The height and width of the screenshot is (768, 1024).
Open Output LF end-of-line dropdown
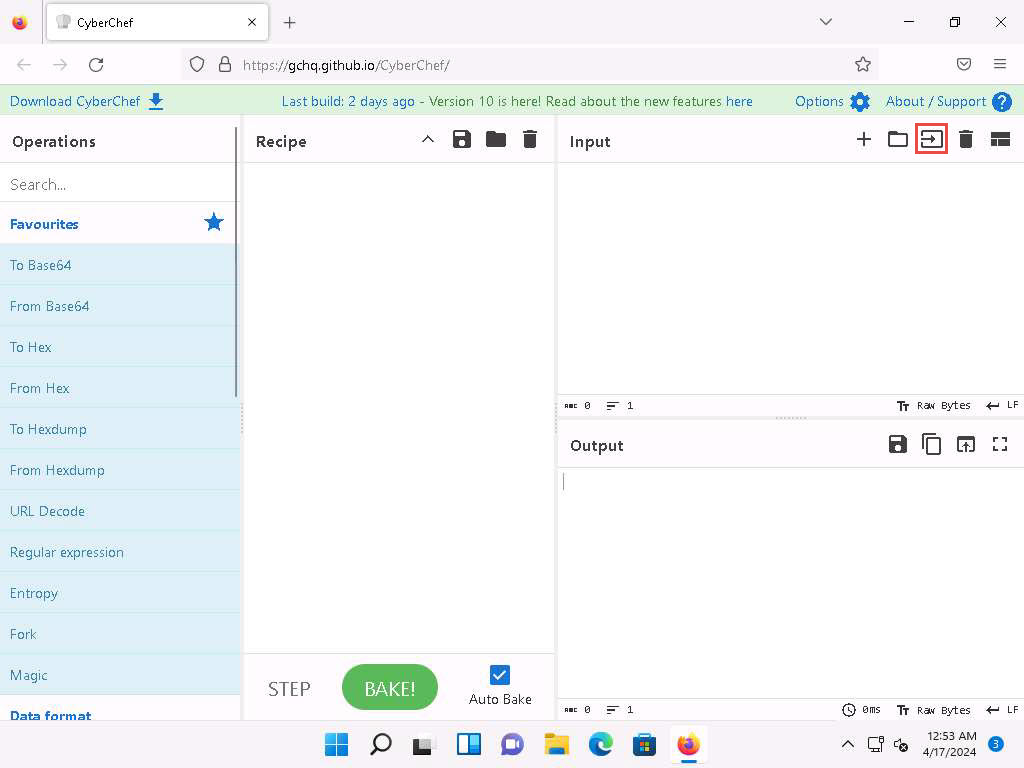click(x=1003, y=710)
